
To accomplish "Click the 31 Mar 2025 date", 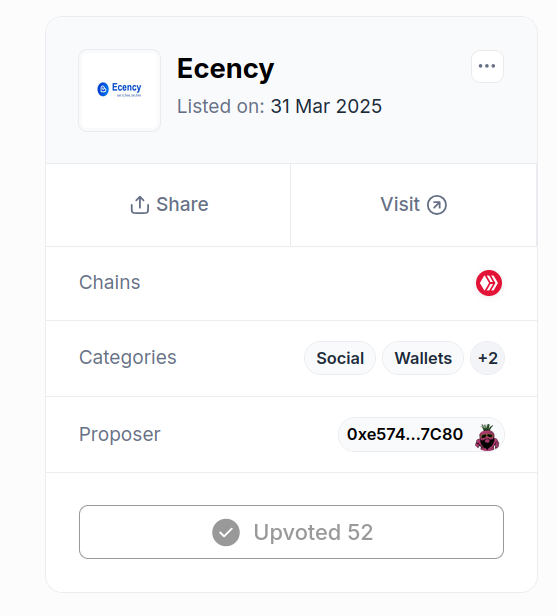I will coord(326,106).
